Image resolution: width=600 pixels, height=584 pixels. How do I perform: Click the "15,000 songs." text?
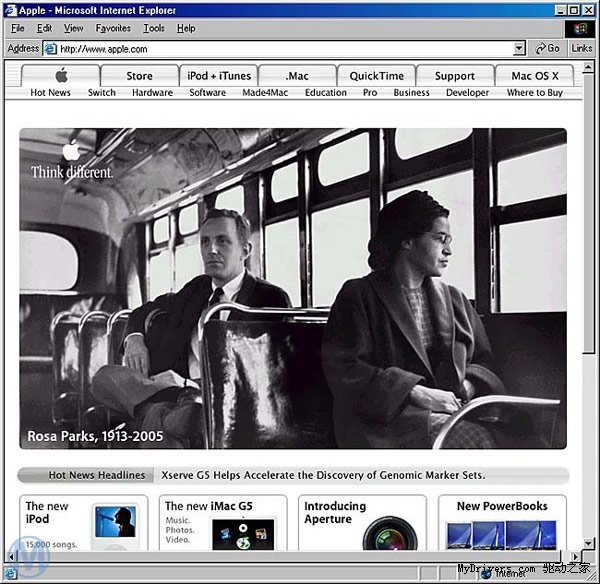(51, 544)
